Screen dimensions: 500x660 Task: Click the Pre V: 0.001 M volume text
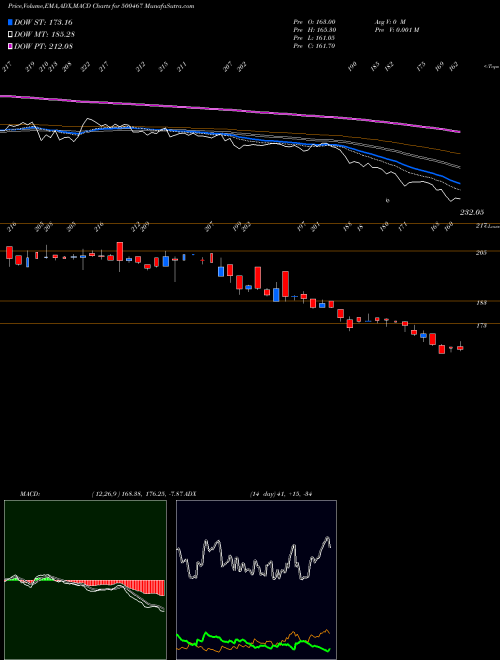pos(397,30)
